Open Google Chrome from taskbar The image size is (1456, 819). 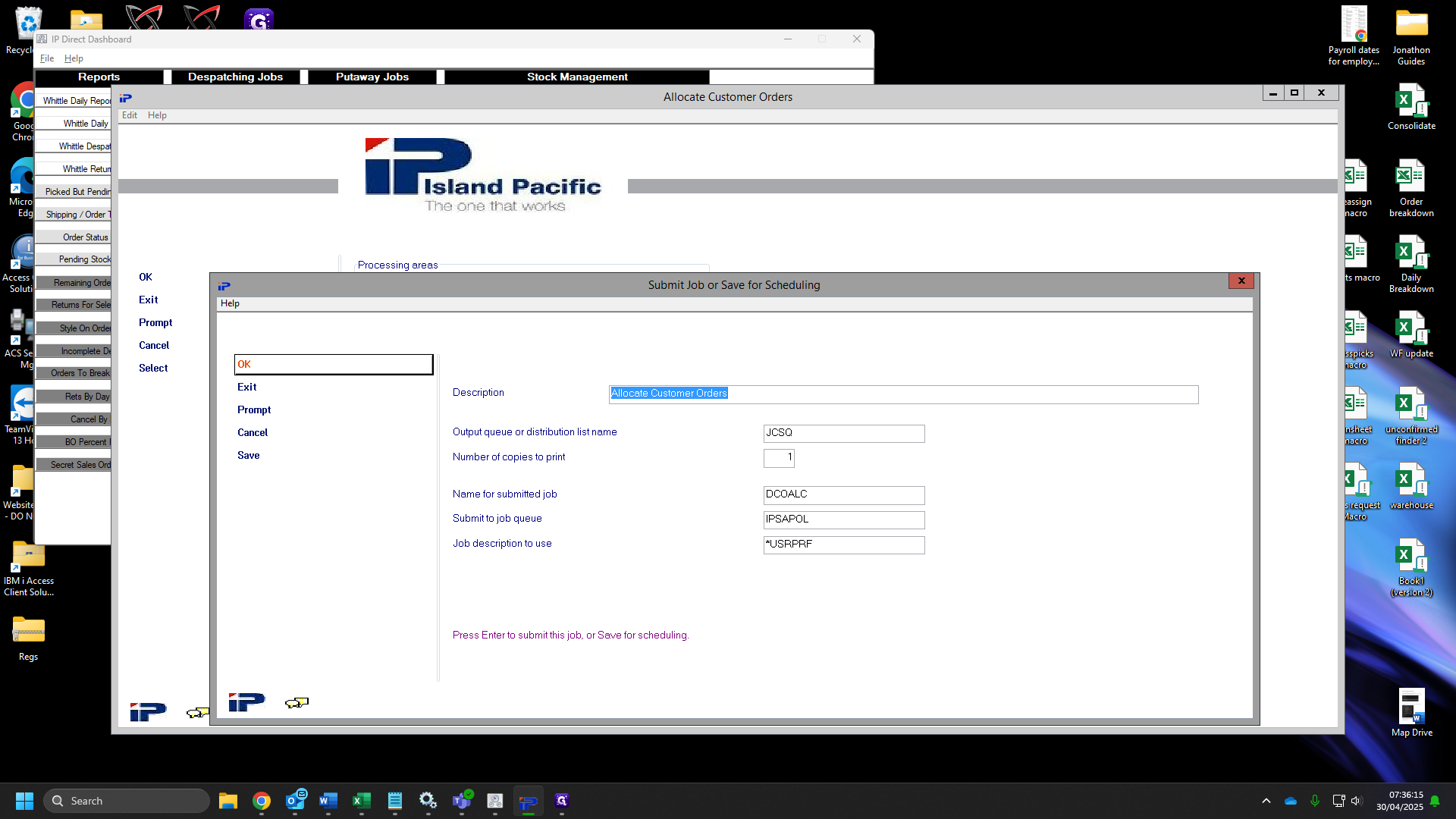[262, 801]
